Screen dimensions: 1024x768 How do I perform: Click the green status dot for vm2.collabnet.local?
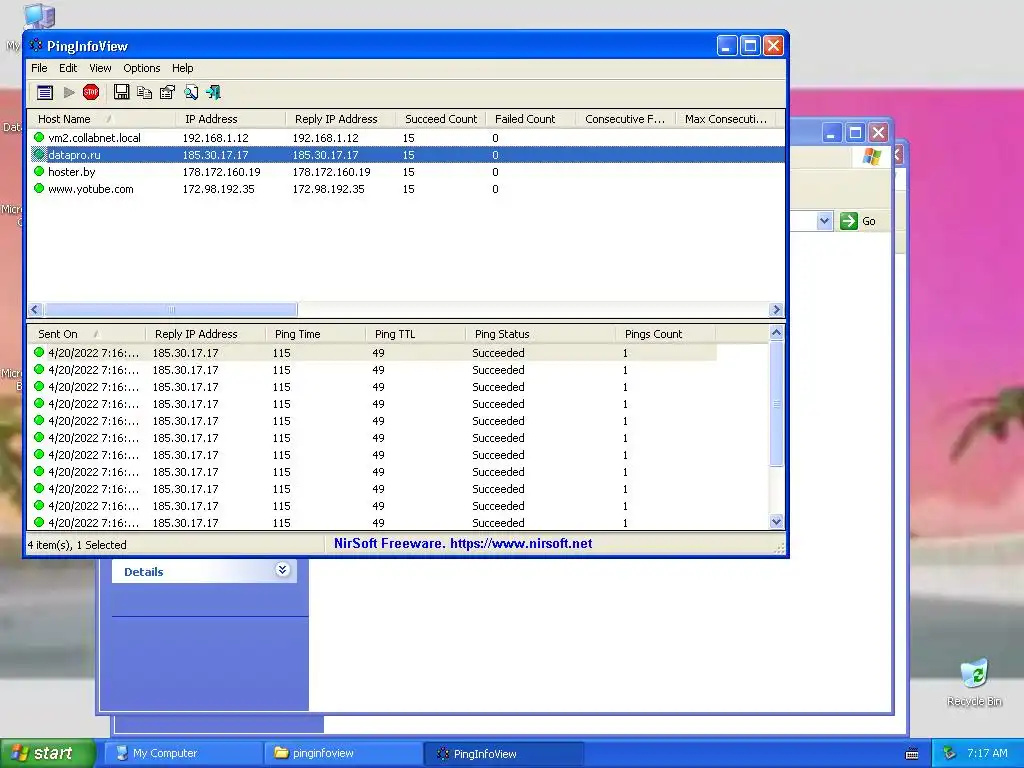click(x=39, y=137)
